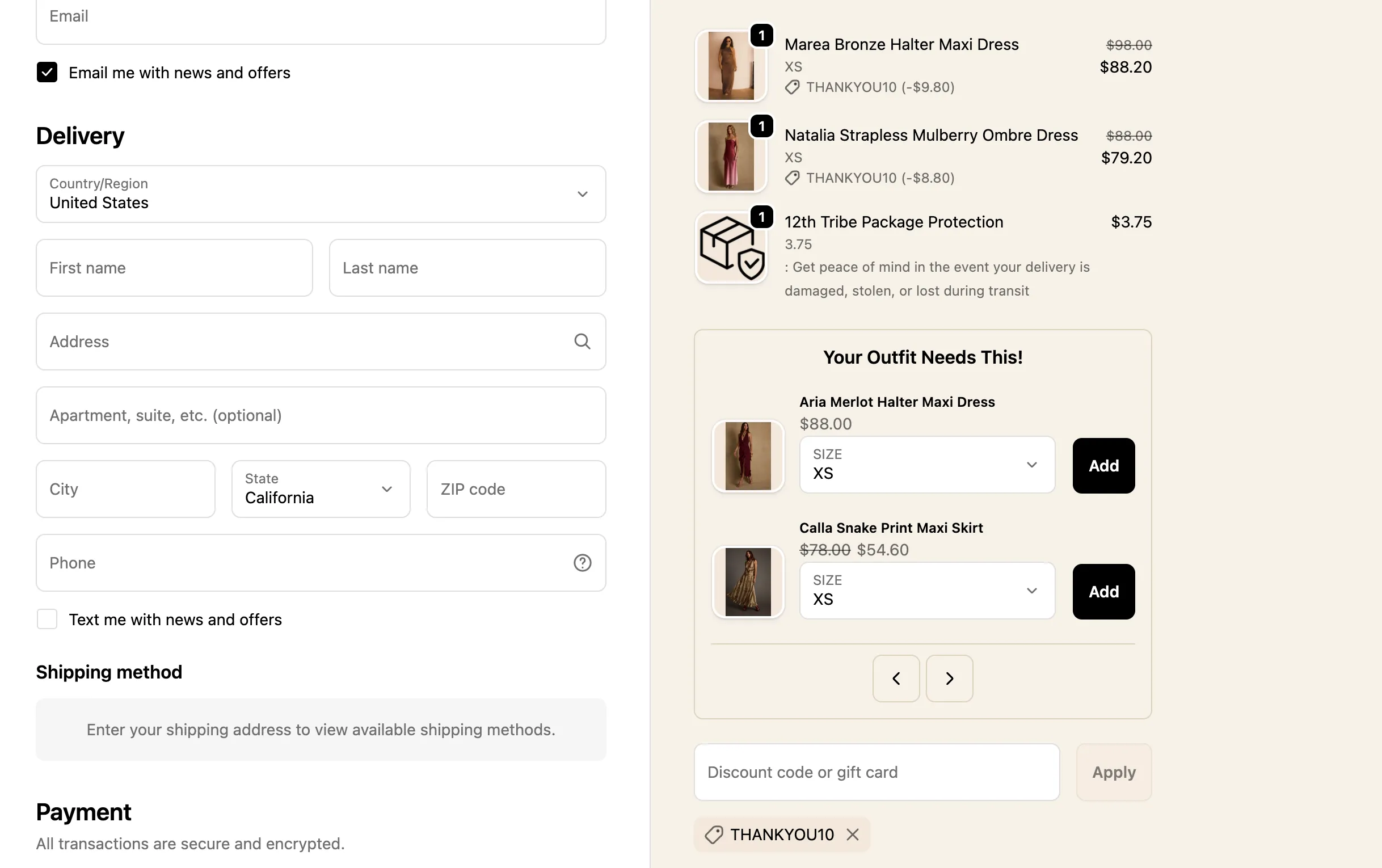Go to next outfit recommendations
The width and height of the screenshot is (1382, 868).
click(x=949, y=679)
